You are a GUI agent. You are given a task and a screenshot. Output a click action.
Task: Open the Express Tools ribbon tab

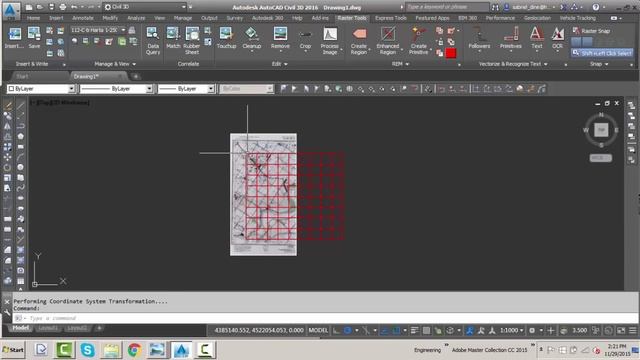[391, 18]
